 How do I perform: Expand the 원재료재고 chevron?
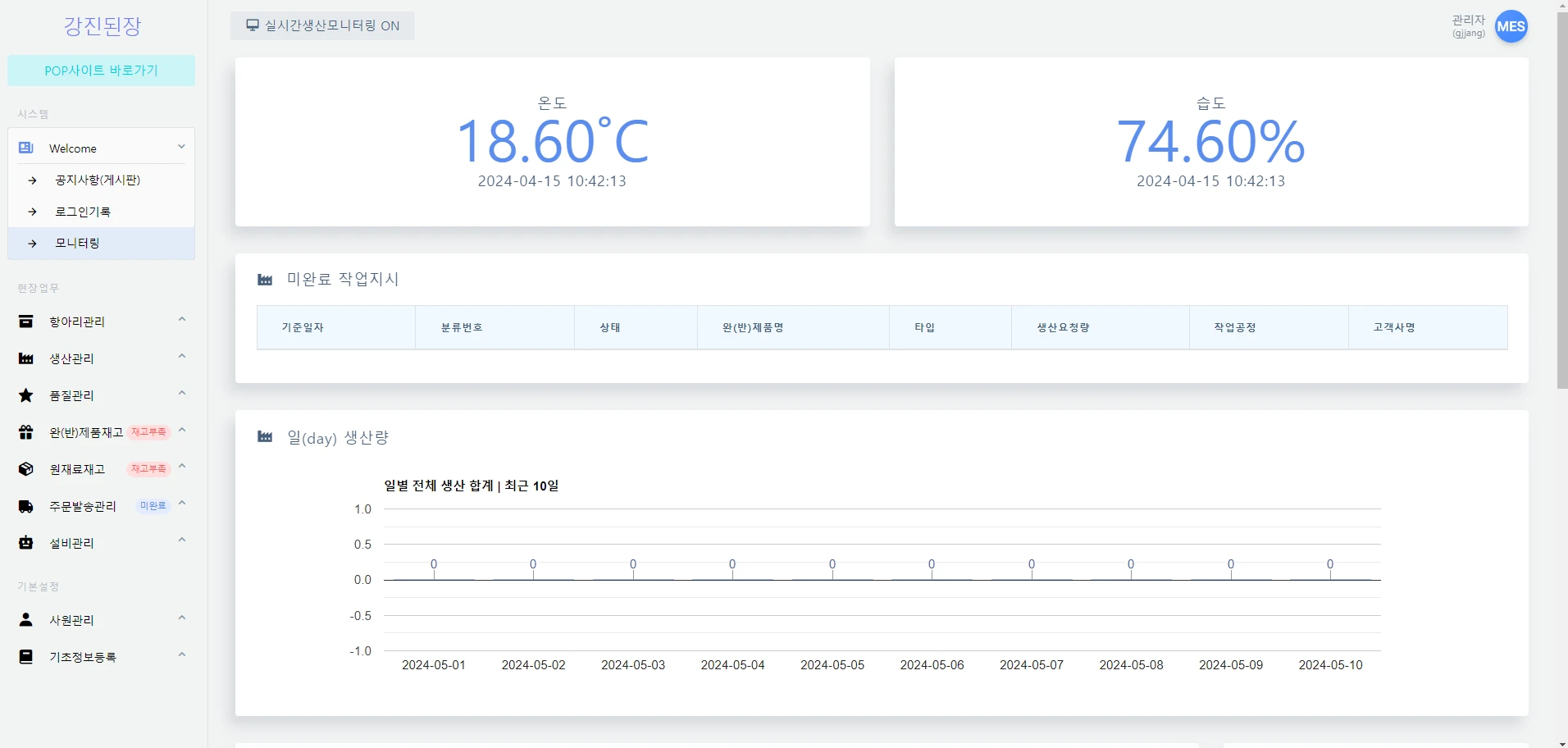pos(182,467)
